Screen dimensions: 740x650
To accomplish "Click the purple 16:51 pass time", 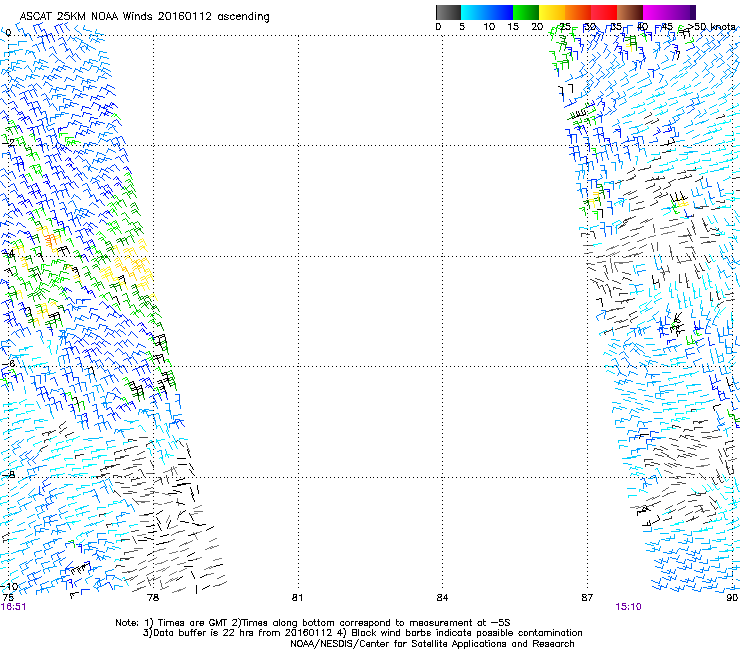I will click(13, 607).
